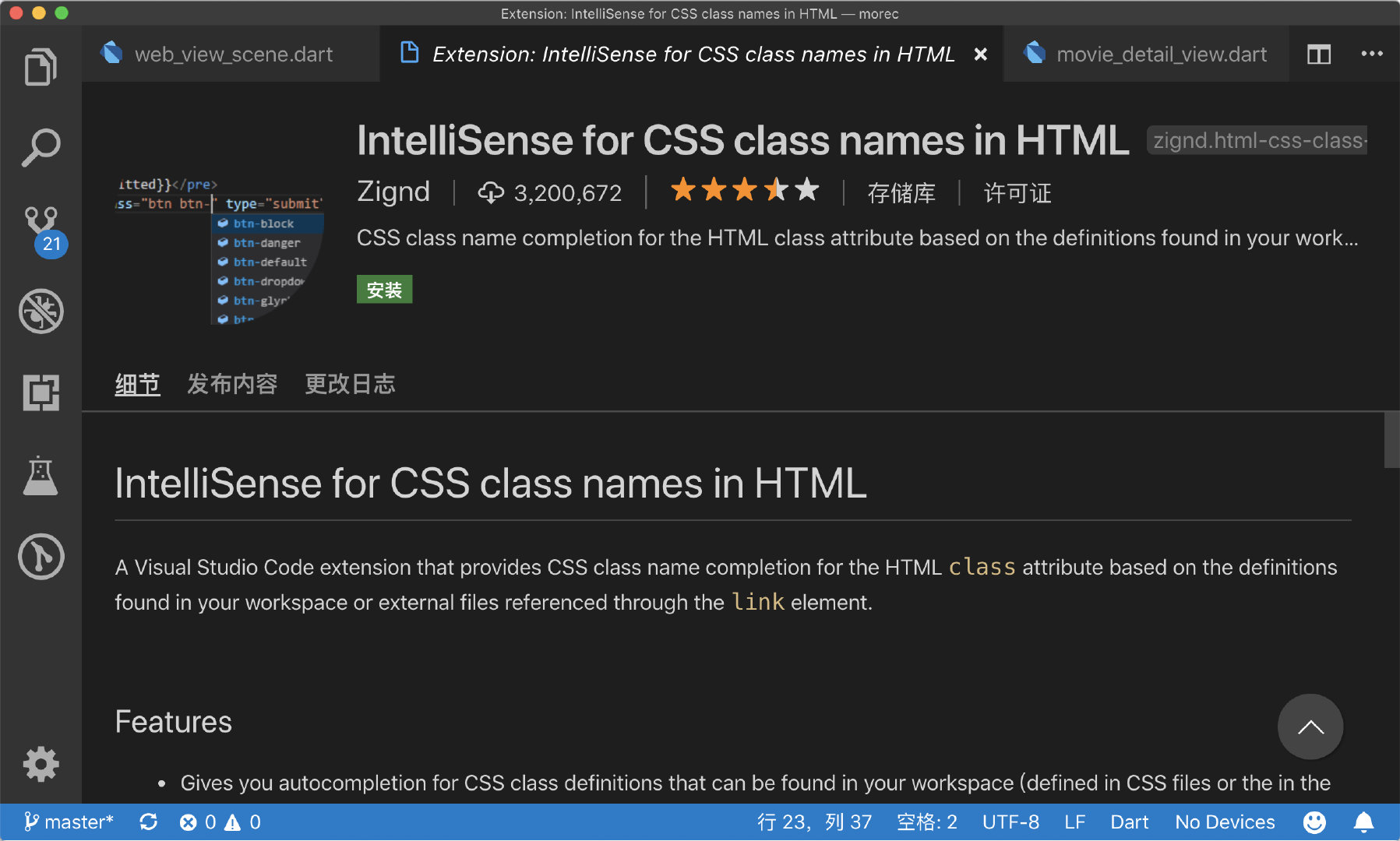Click the Dart file icon on web_view_scene.dart tab

112,53
